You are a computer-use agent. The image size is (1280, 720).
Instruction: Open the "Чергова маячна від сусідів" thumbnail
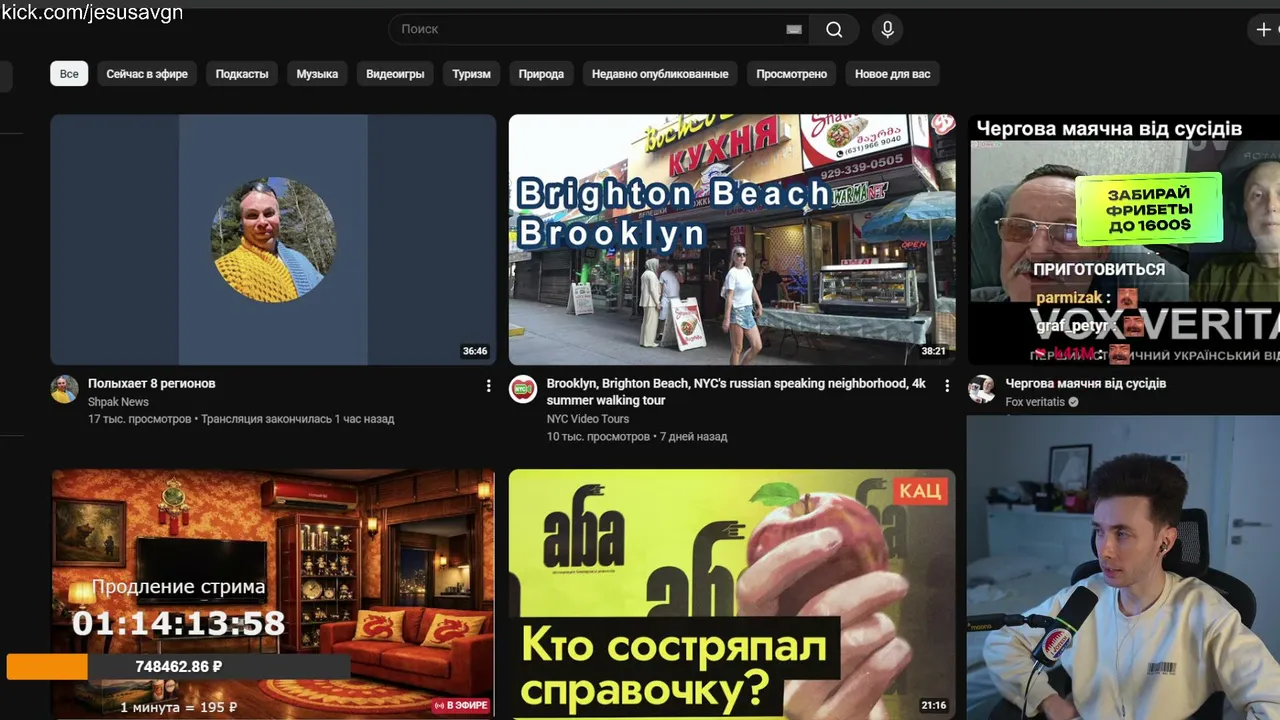(x=1124, y=239)
